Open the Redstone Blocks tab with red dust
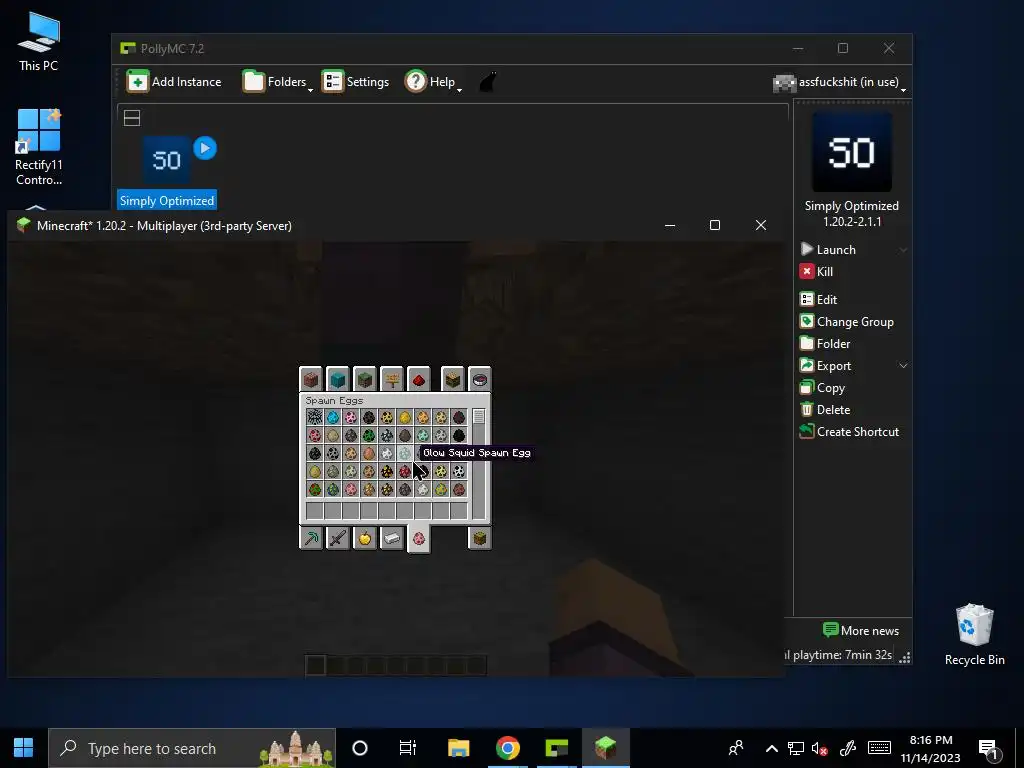1024x768 pixels. [419, 379]
